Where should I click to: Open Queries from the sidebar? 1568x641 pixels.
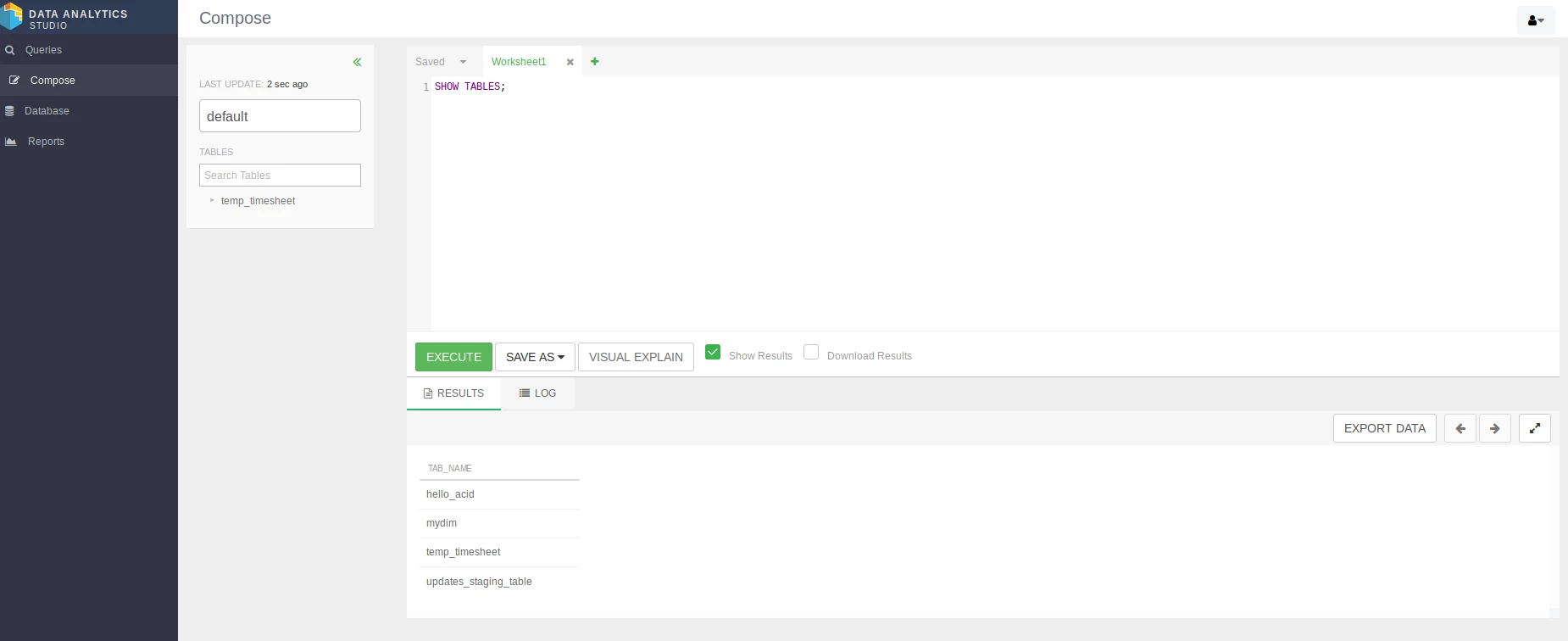(x=89, y=50)
